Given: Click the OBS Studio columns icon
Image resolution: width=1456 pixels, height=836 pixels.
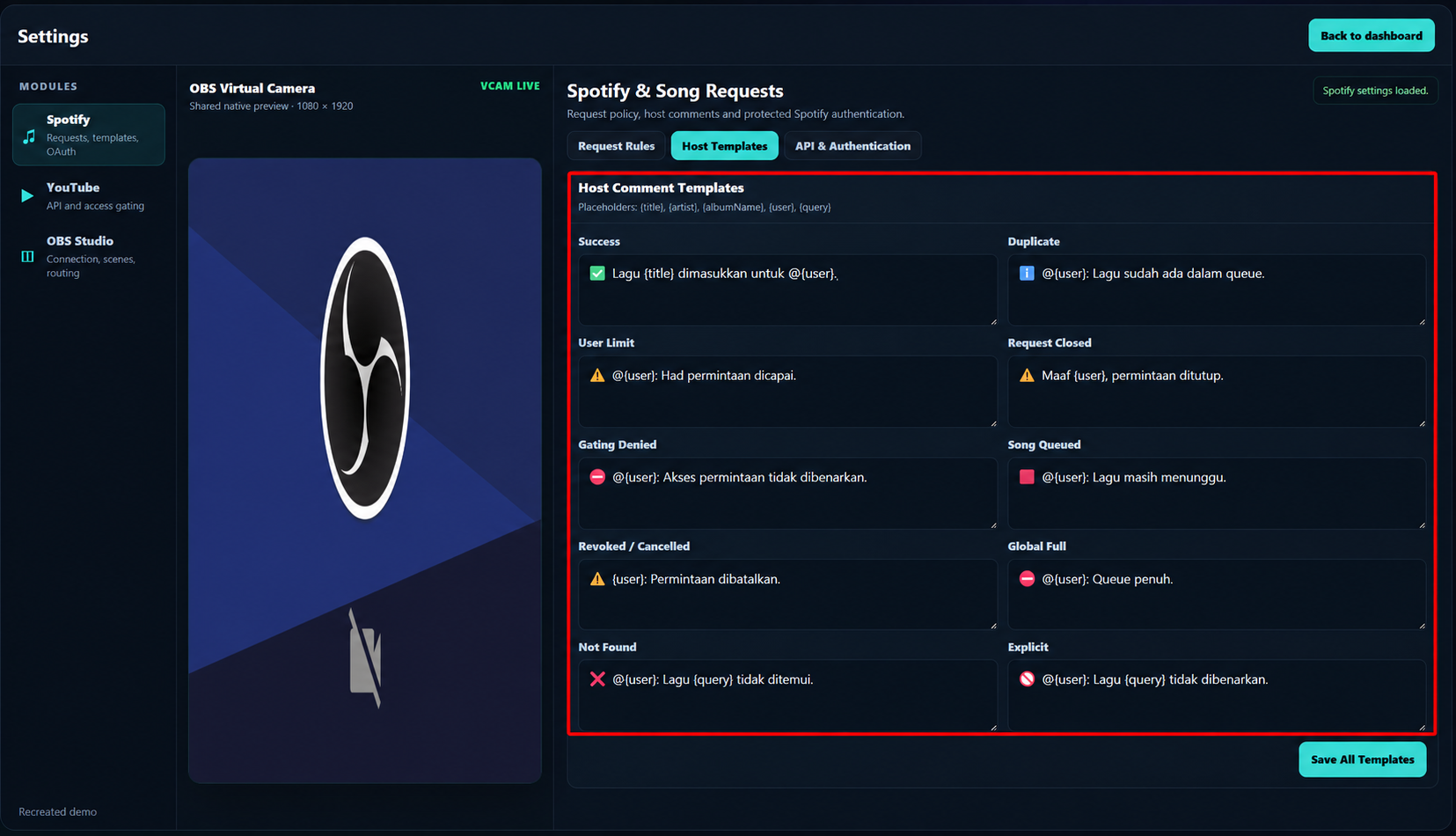Looking at the screenshot, I should point(27,256).
